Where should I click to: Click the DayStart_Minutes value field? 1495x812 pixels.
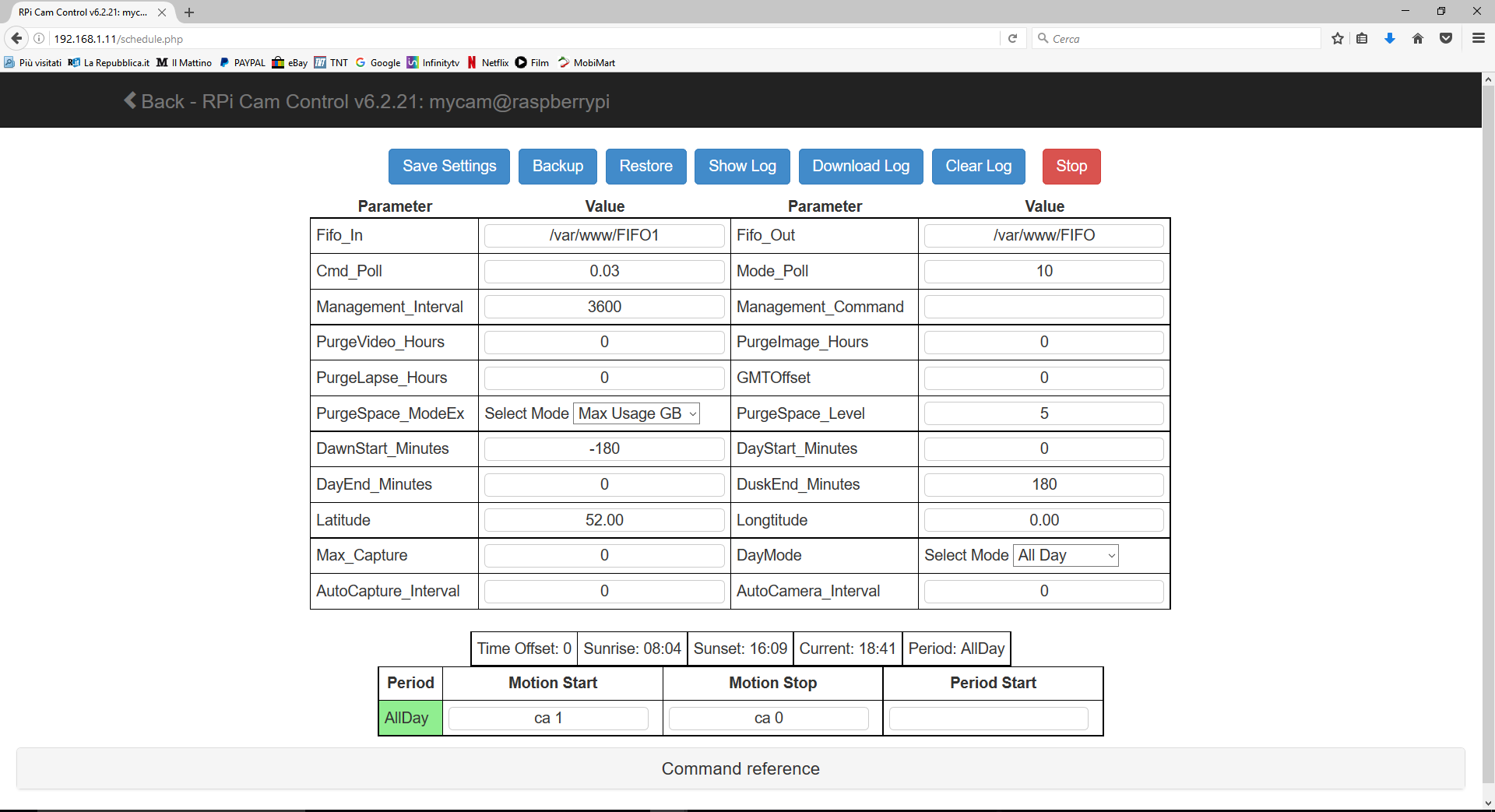pos(1044,449)
